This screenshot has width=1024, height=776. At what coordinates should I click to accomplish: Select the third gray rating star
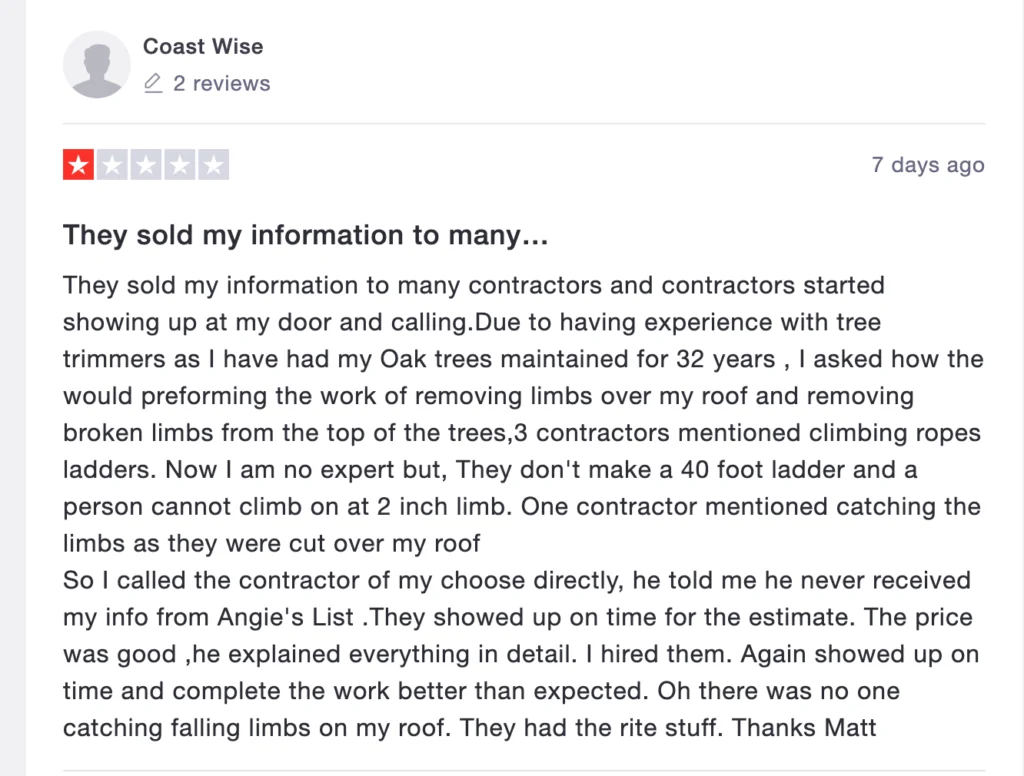coord(146,164)
